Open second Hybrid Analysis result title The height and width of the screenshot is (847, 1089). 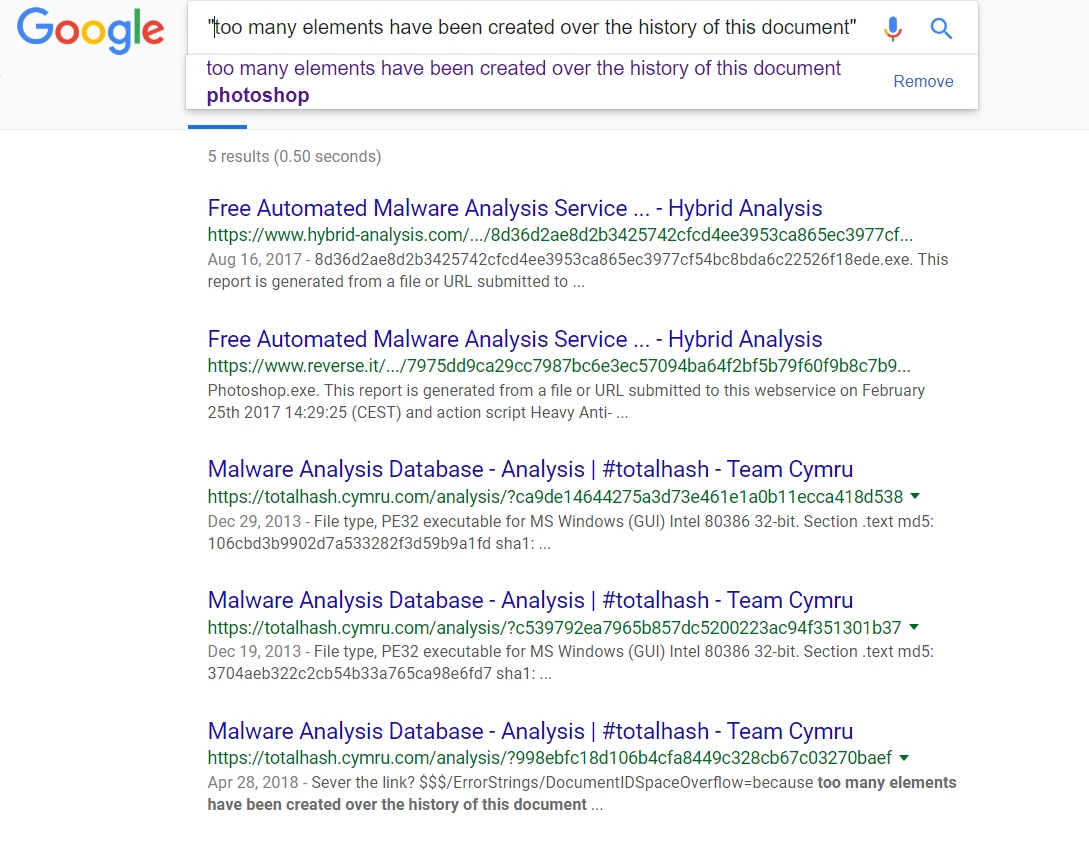click(x=515, y=339)
